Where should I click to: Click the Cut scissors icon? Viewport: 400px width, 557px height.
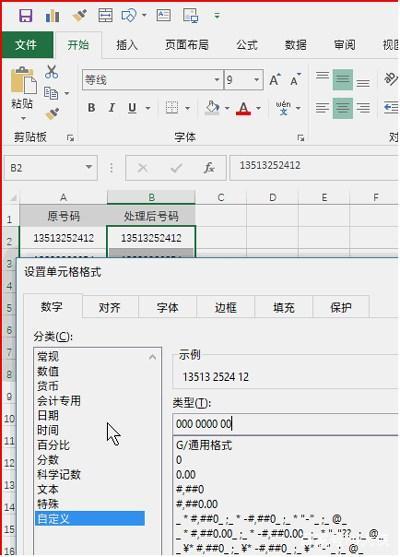52,72
